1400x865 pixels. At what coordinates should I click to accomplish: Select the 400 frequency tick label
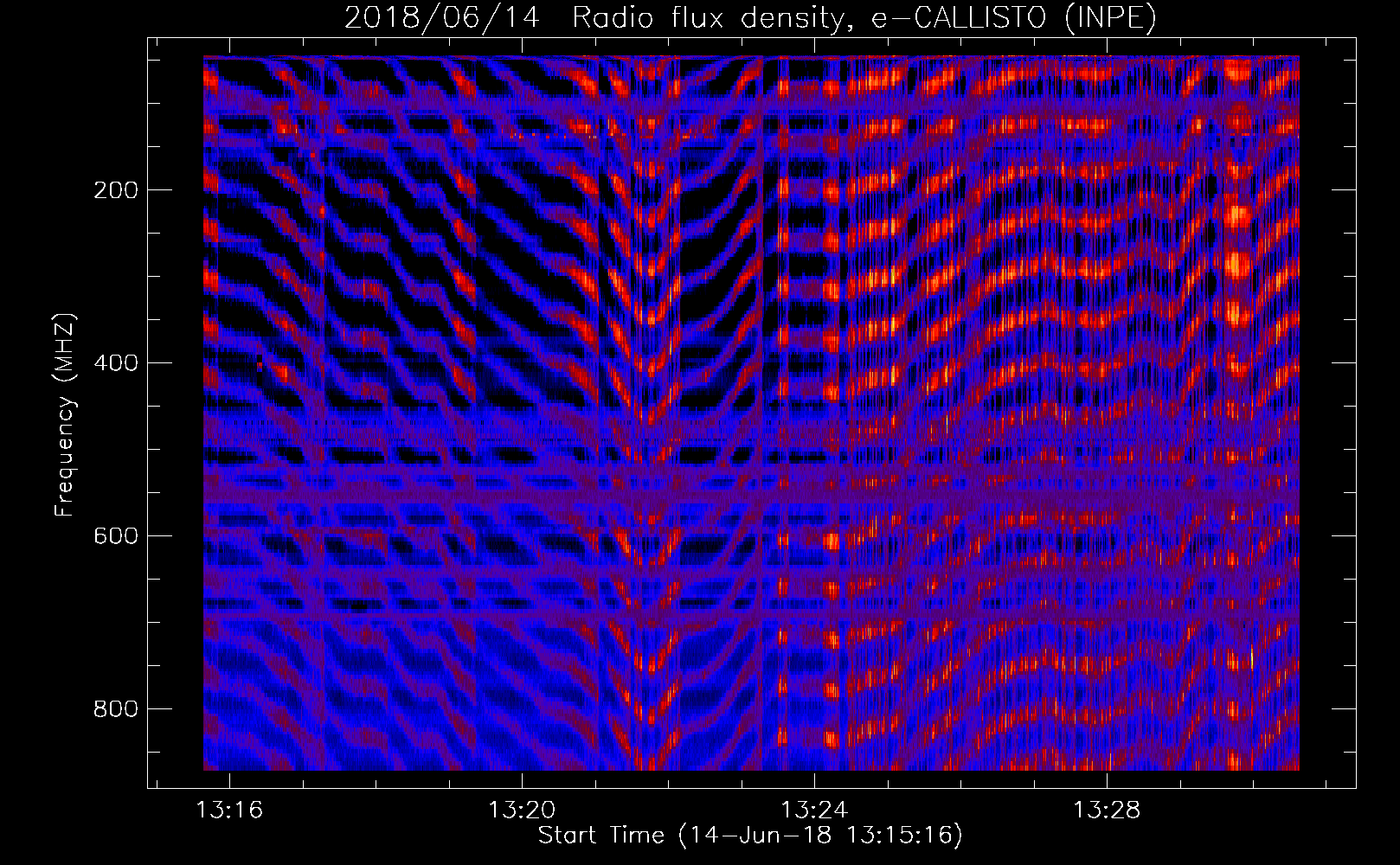(x=116, y=363)
